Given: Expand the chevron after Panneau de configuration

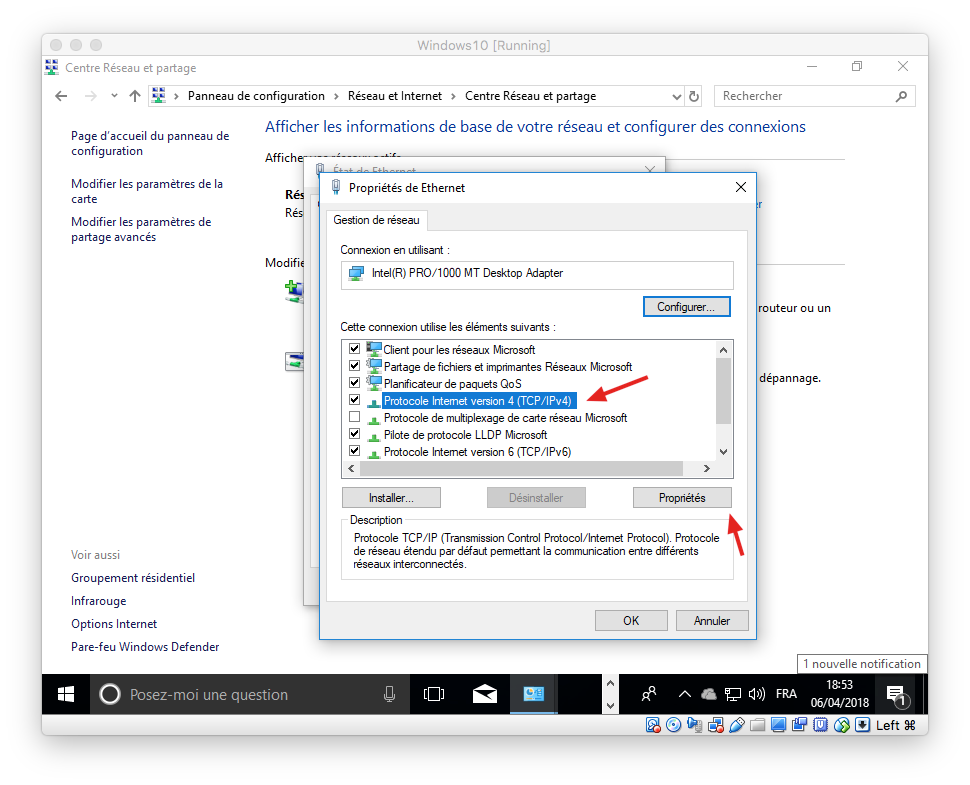Looking at the screenshot, I should (336, 97).
